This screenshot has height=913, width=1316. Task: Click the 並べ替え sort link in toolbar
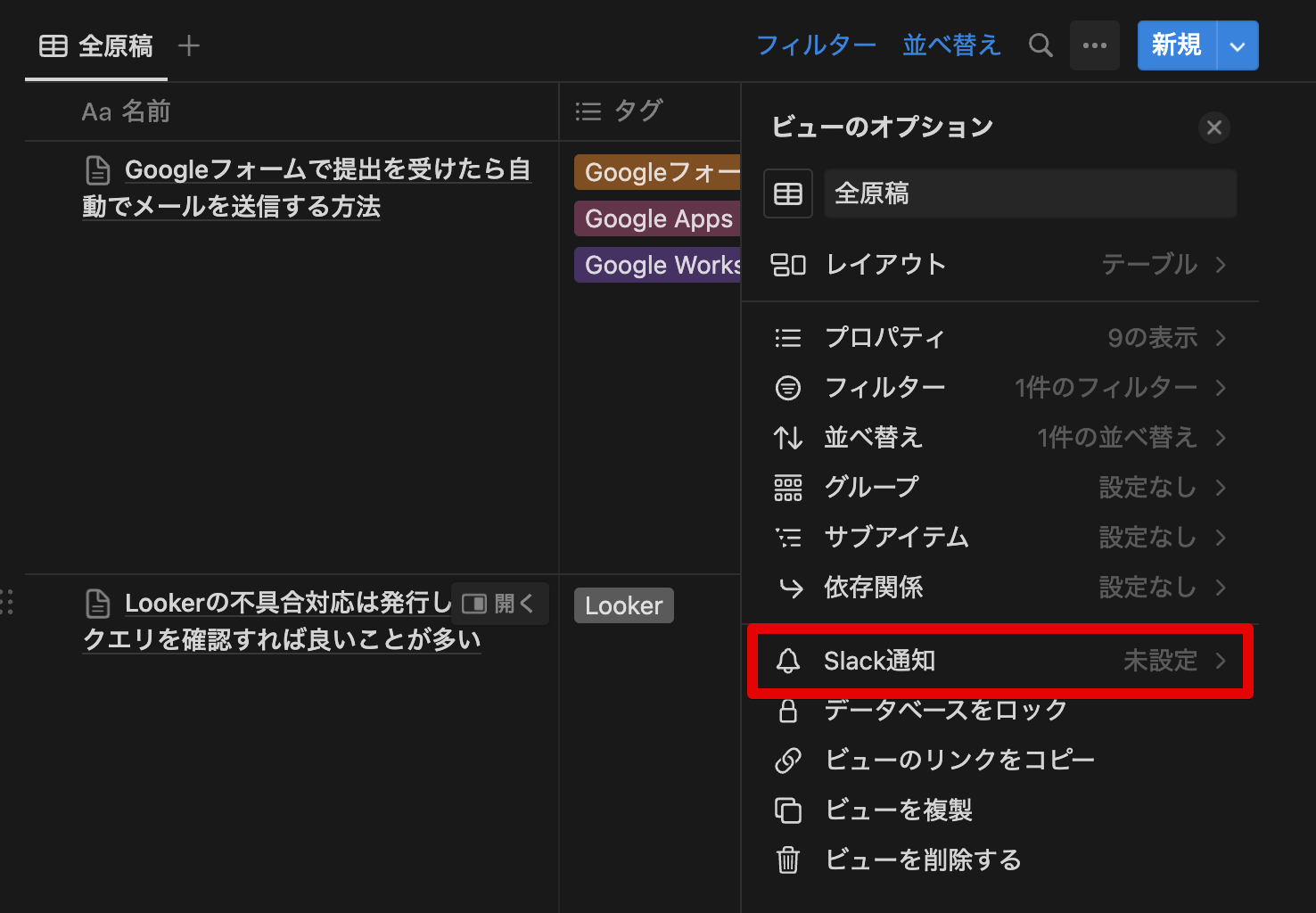pyautogui.click(x=950, y=45)
